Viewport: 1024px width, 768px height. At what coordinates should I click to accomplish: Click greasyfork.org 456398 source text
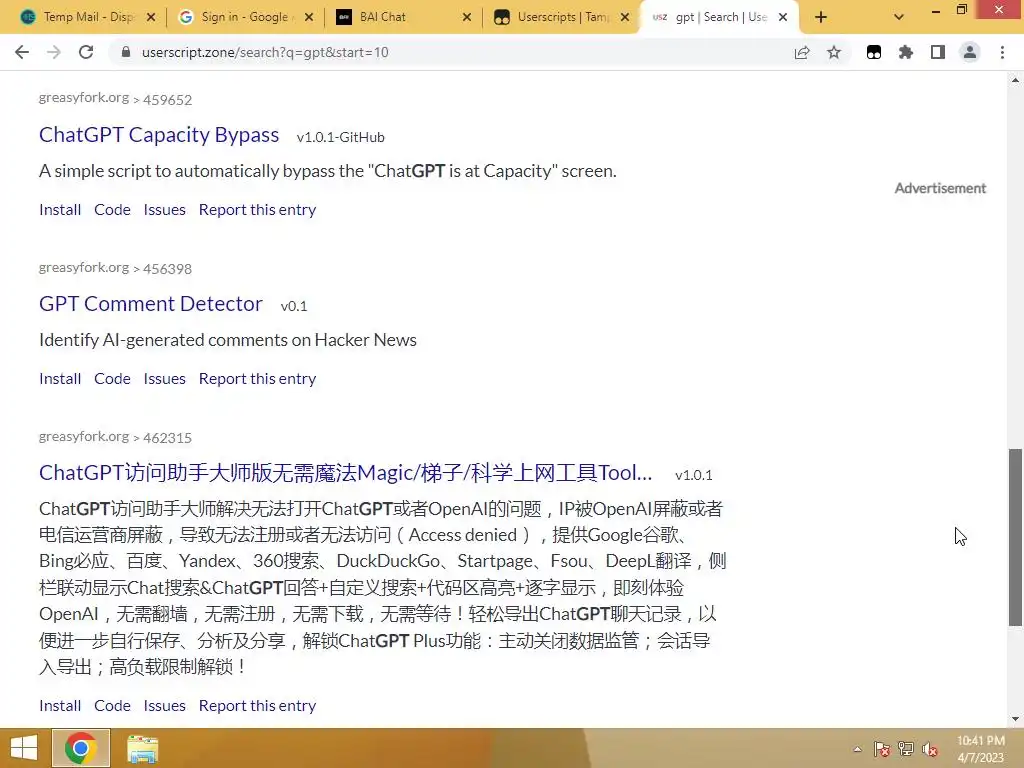116,268
